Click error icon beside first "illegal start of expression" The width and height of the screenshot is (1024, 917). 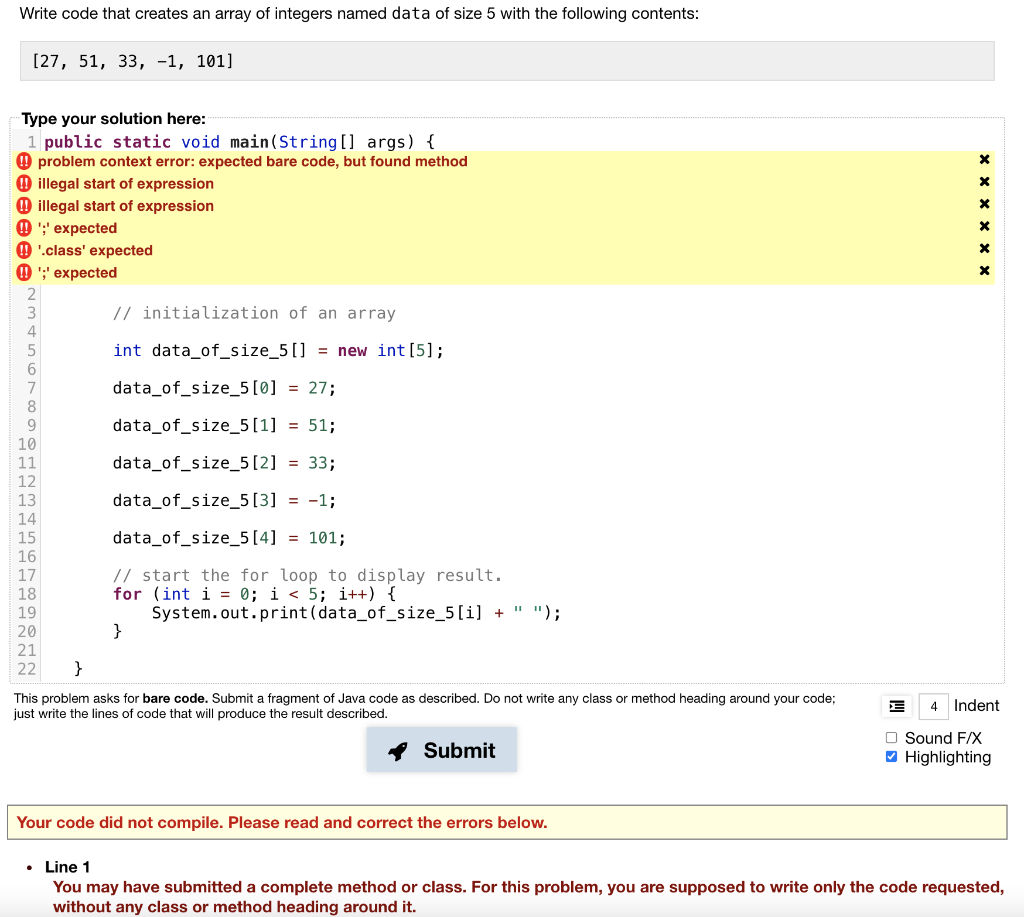pos(24,183)
